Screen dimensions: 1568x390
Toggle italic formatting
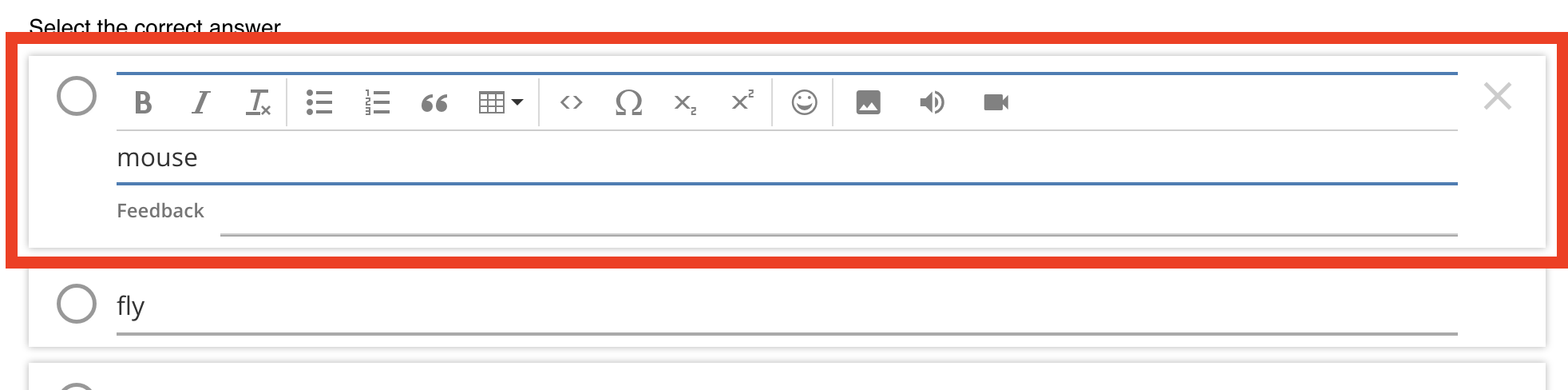point(200,102)
